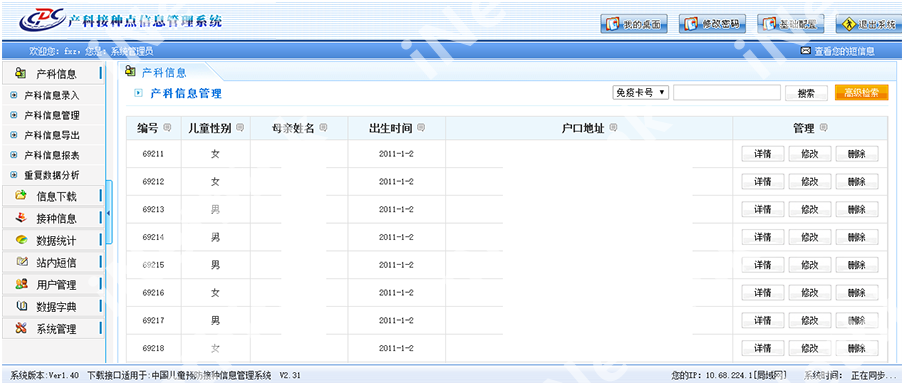Expand the 用户管理 sidebar section

(x=53, y=285)
